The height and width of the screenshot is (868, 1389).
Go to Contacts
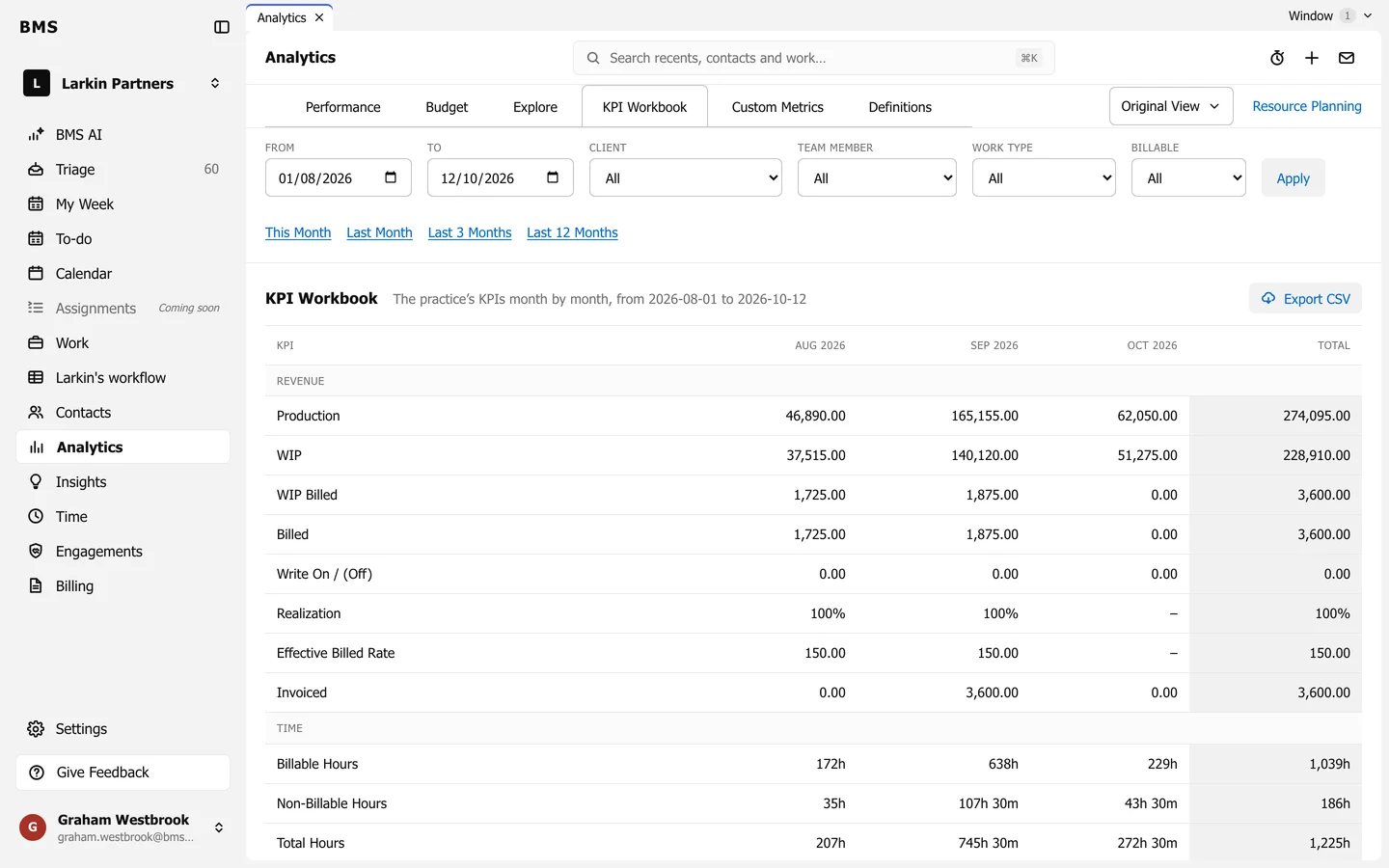point(123,413)
